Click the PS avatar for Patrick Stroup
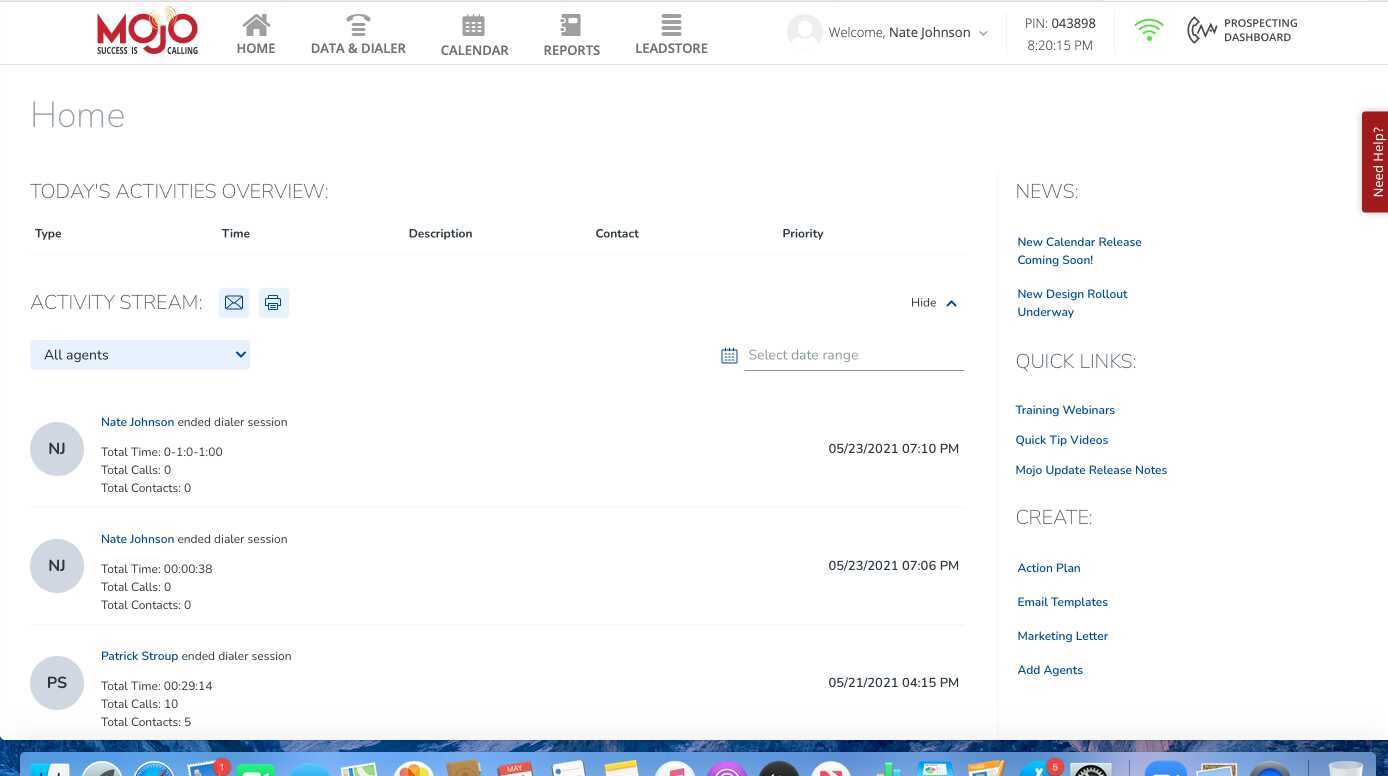Viewport: 1388px width, 776px height. pos(57,683)
